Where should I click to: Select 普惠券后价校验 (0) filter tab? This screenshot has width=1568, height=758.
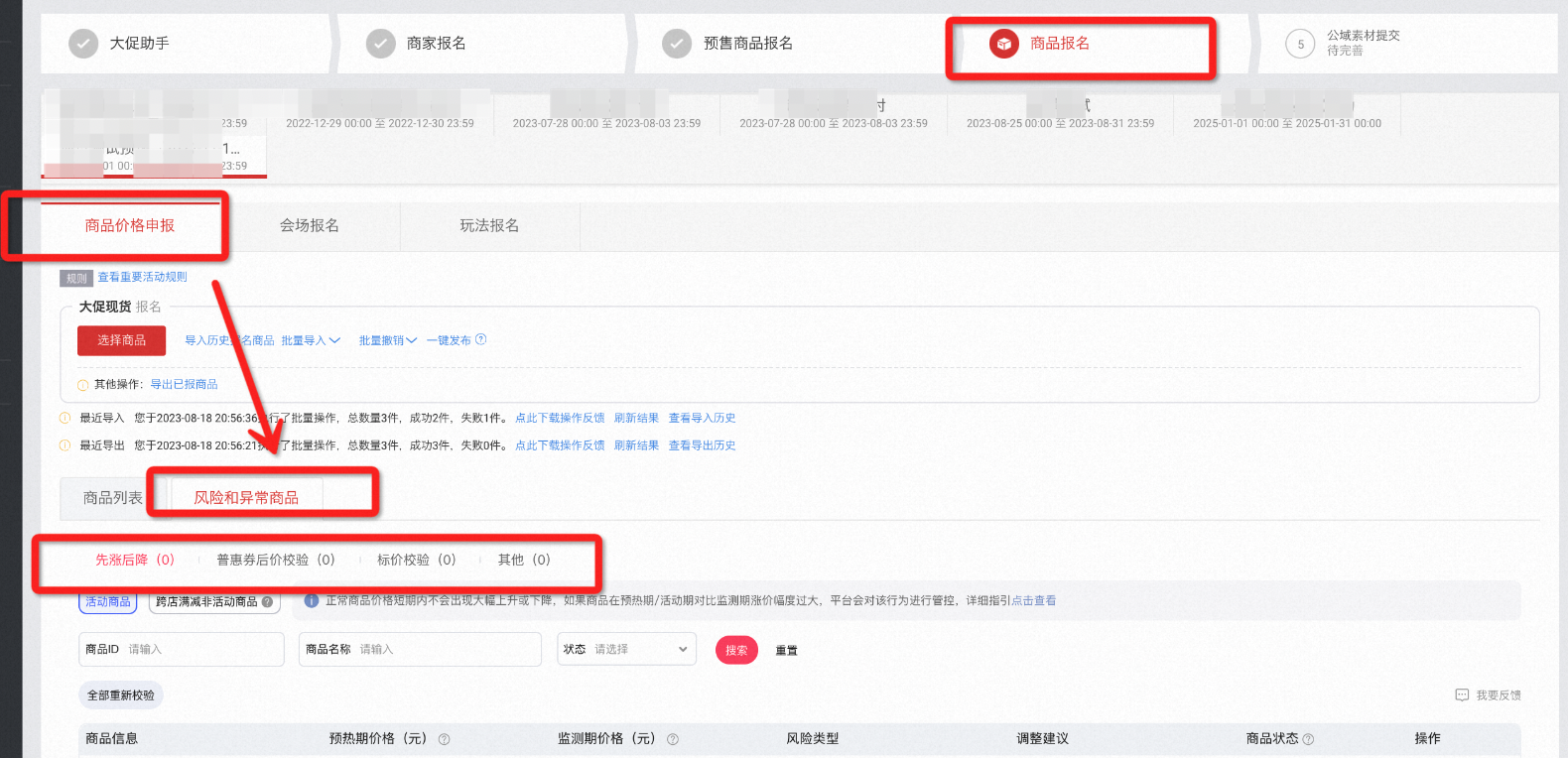pos(276,560)
